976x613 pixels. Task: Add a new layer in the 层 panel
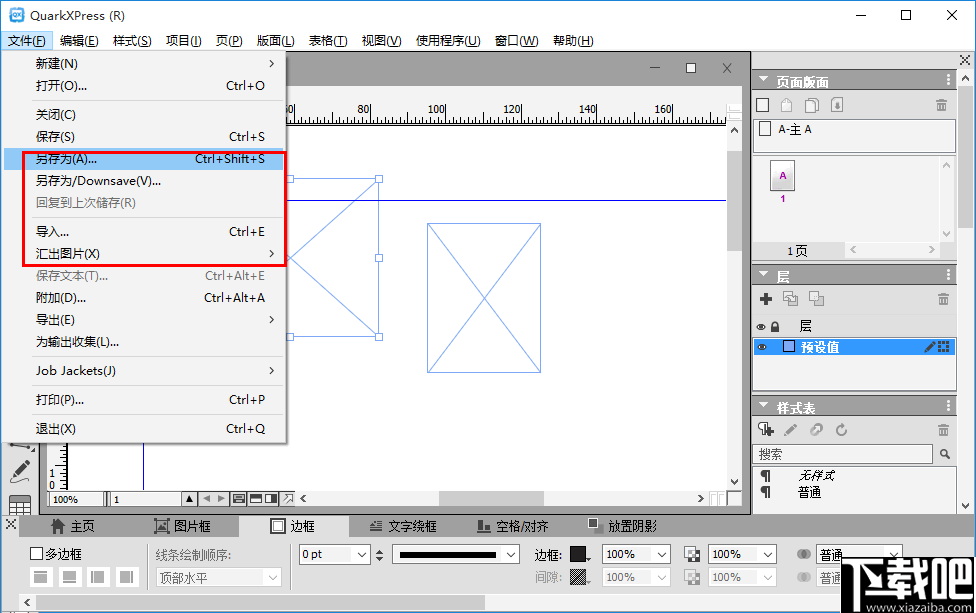click(766, 298)
